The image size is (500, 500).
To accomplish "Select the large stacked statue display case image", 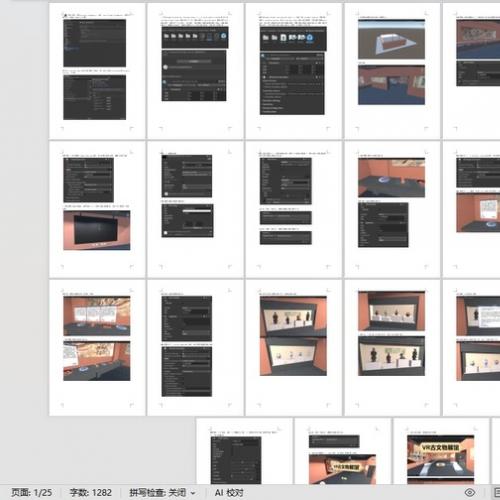I will pos(293,336).
